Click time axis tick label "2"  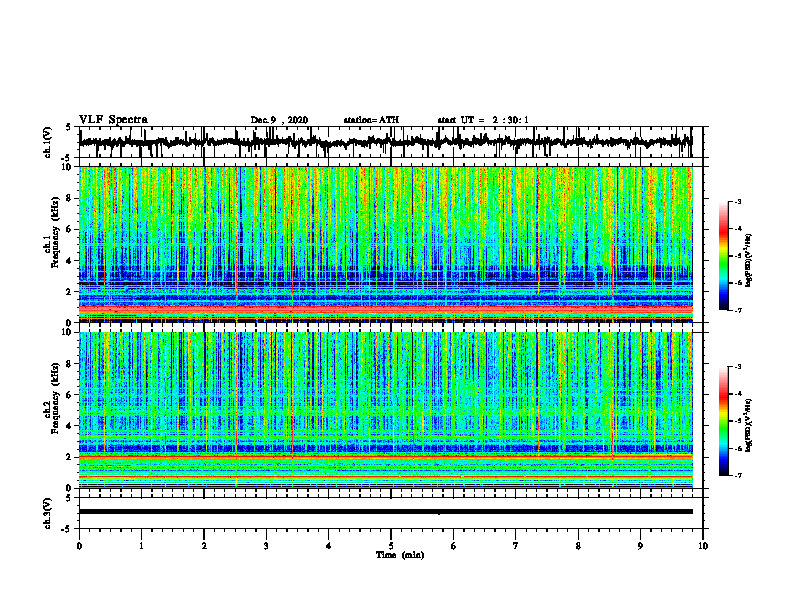click(204, 546)
